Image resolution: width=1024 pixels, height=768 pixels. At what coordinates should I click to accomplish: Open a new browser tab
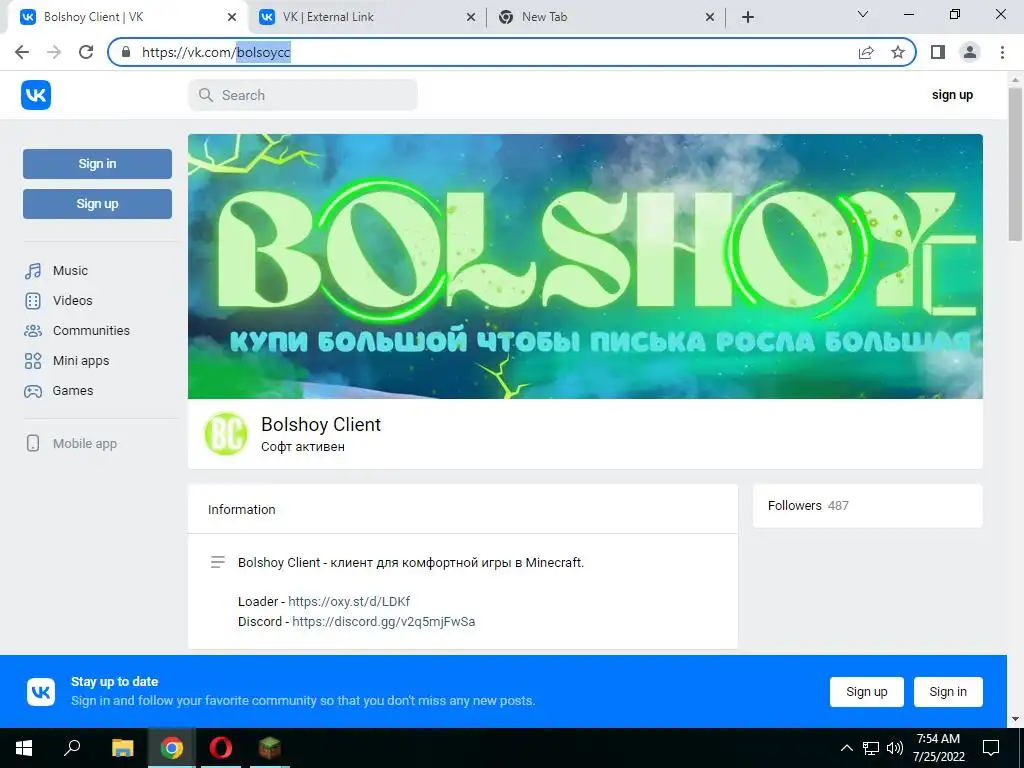pyautogui.click(x=748, y=17)
